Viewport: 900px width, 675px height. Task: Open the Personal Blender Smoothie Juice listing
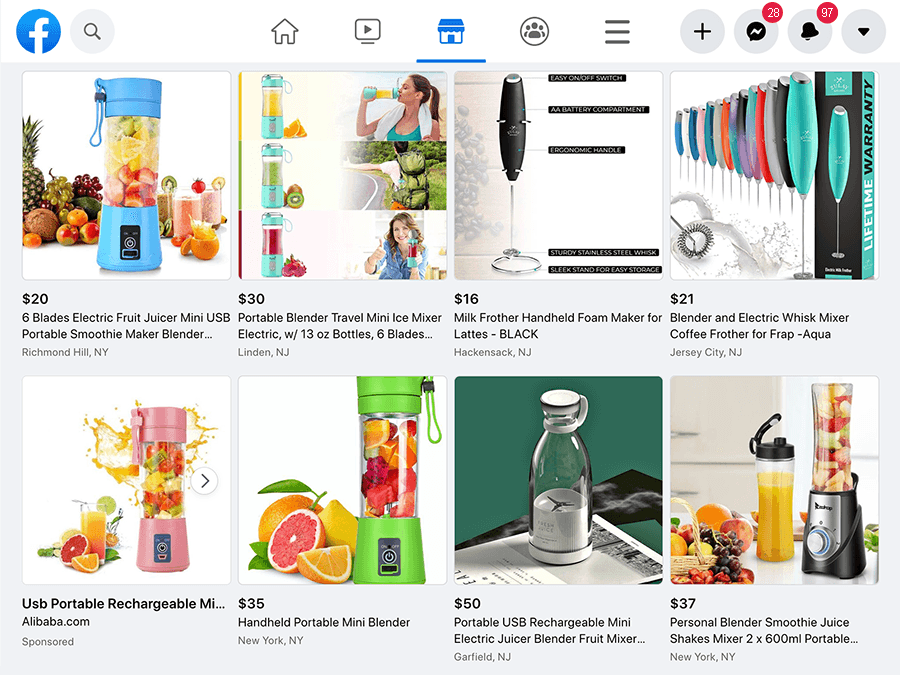(x=764, y=630)
